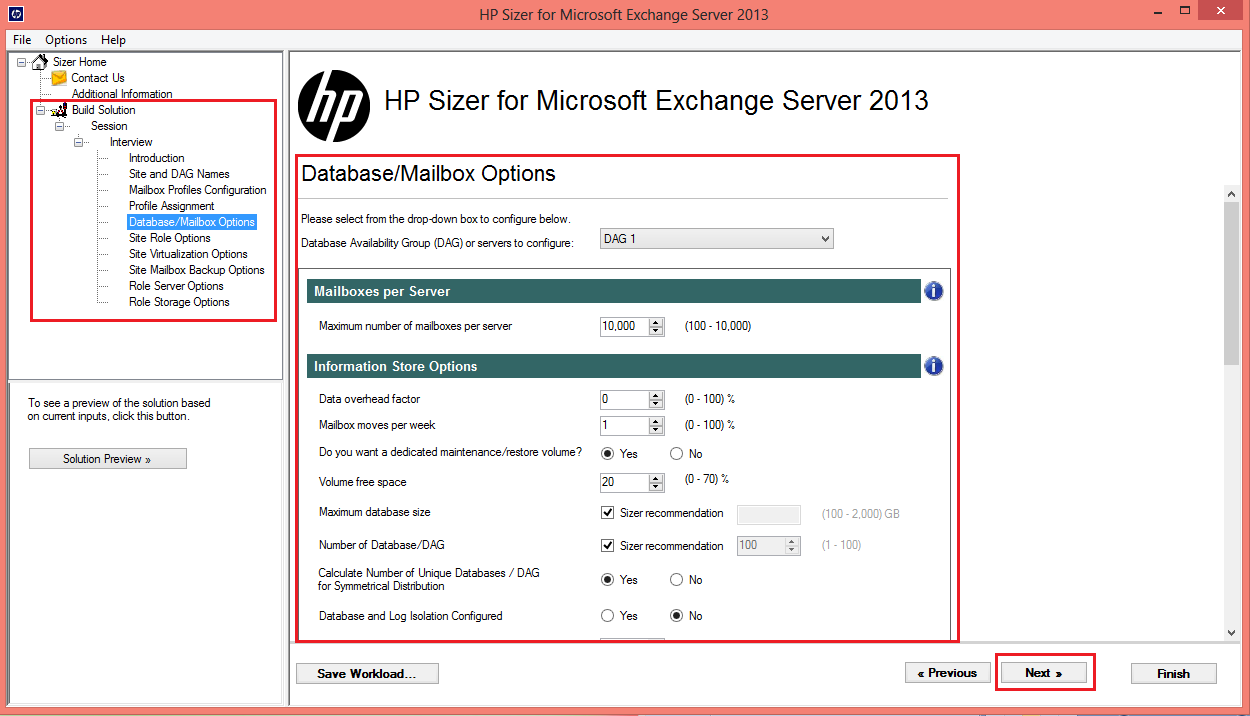Click the Data overhead factor field
The height and width of the screenshot is (716, 1250).
pos(624,399)
